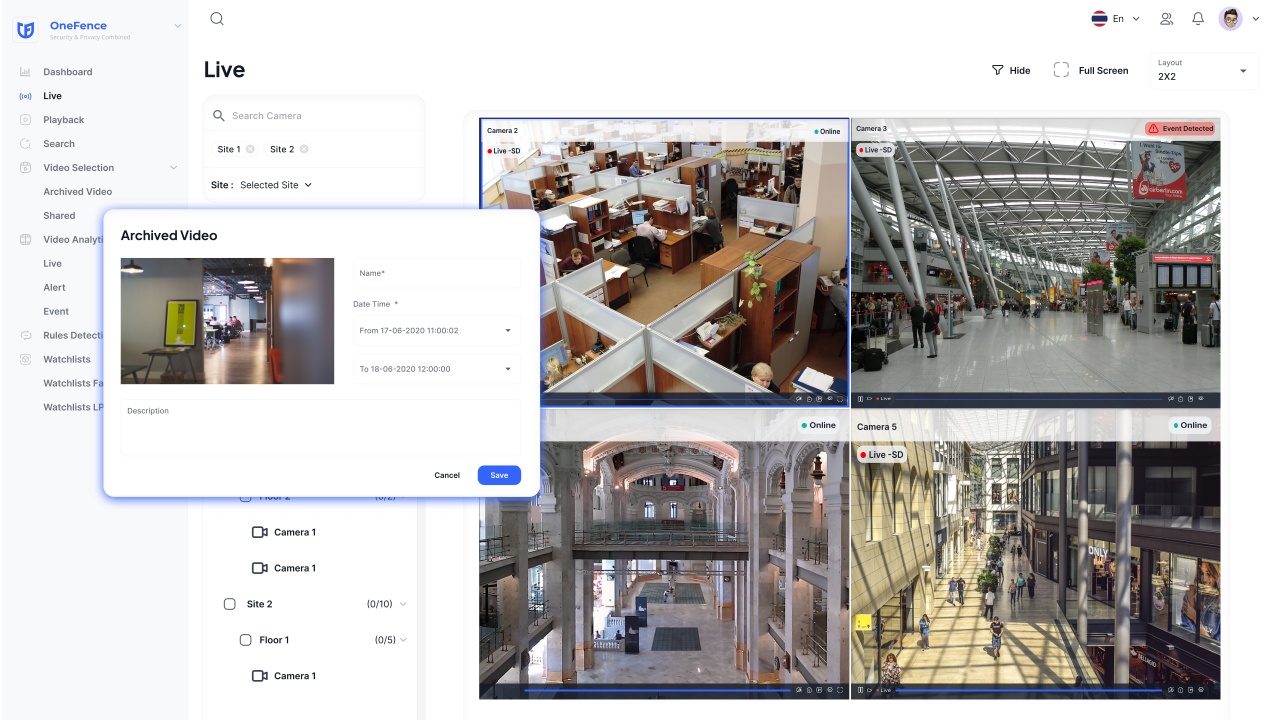The width and height of the screenshot is (1280, 720).
Task: Collapse the Video Selection submenu chevron
Action: (x=174, y=168)
